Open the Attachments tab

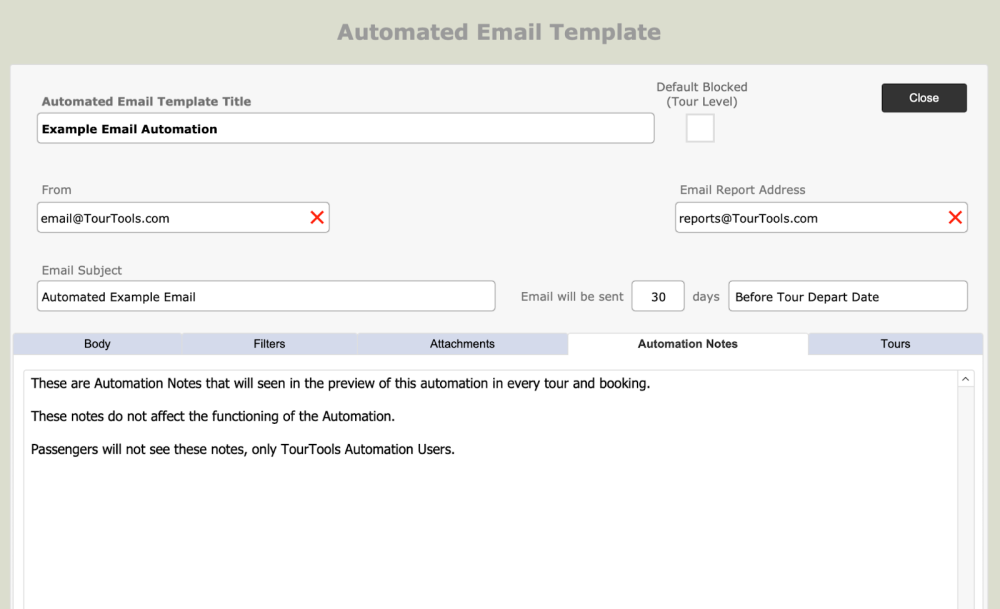point(462,344)
